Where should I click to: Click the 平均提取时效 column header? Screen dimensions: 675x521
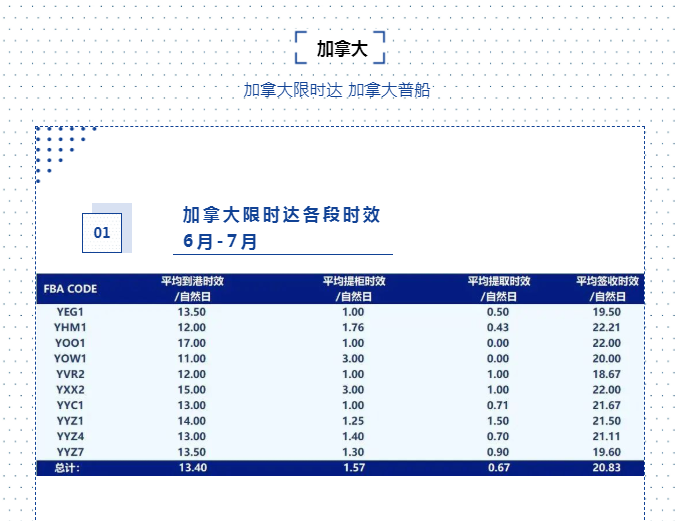coord(498,288)
